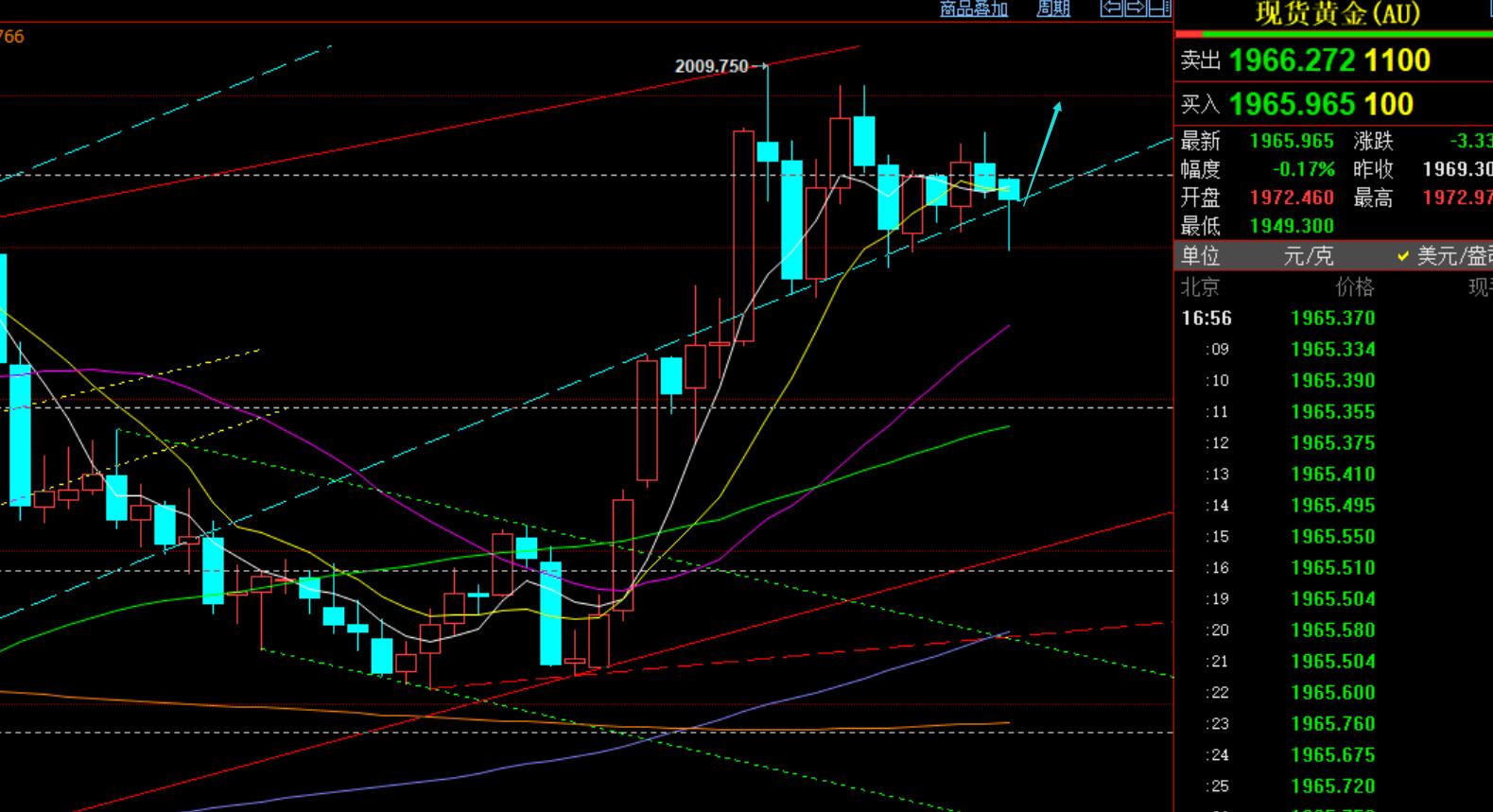Select the :22 tick price 1965.600
Viewport: 1493px width, 812px height.
pos(1333,693)
